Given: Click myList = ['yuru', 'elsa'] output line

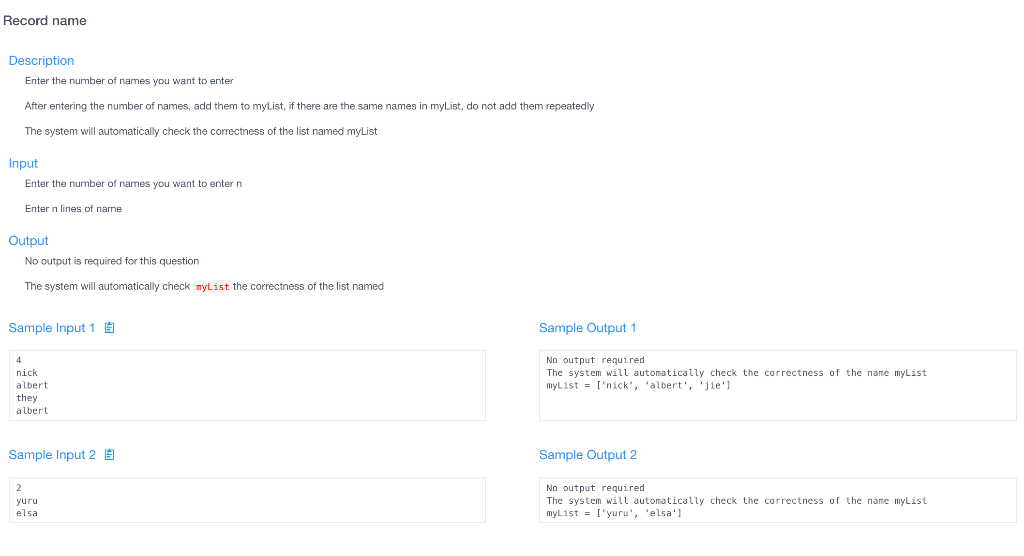Looking at the screenshot, I should [x=614, y=514].
